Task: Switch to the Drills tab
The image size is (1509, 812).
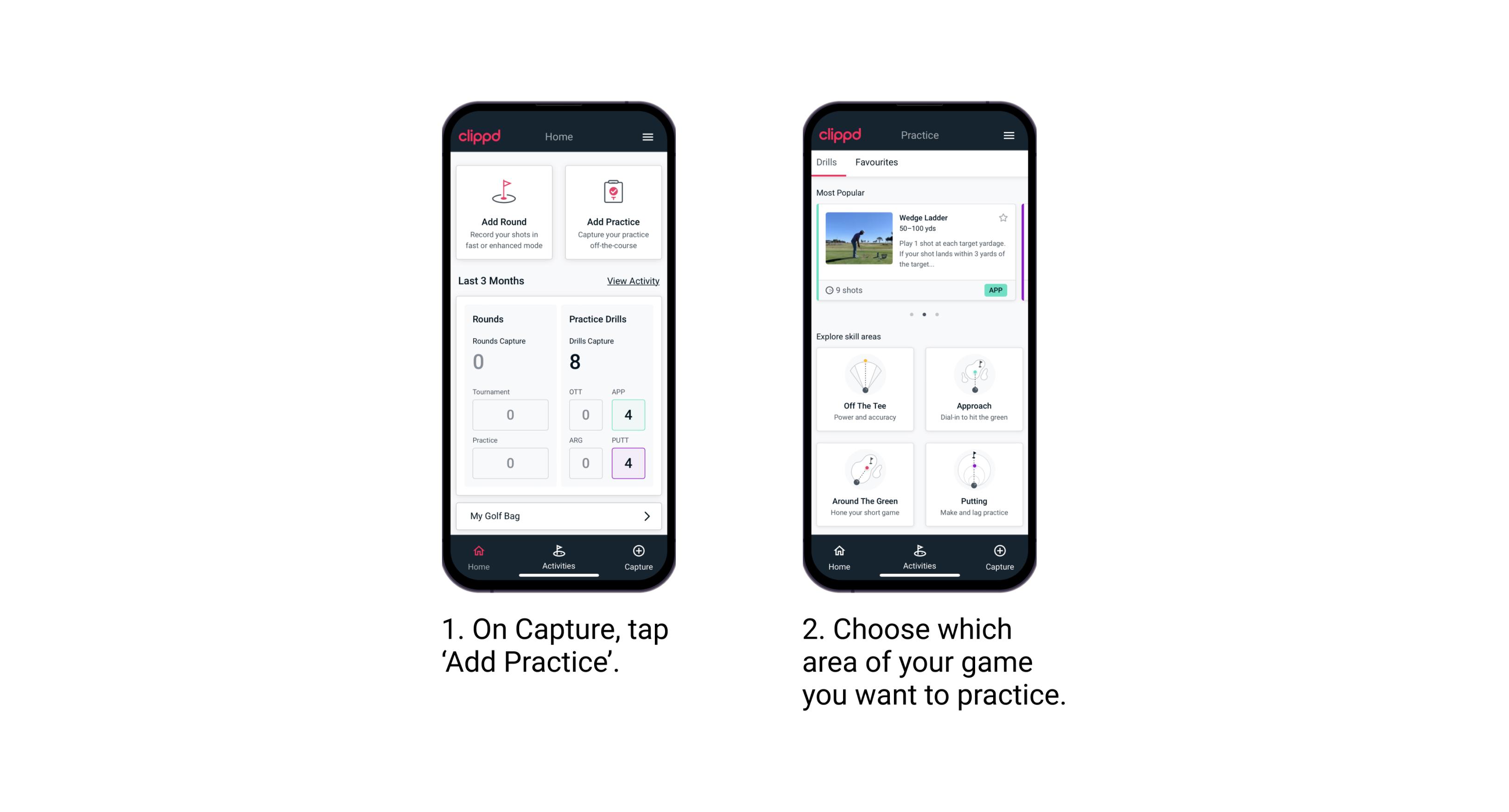Action: pyautogui.click(x=830, y=163)
